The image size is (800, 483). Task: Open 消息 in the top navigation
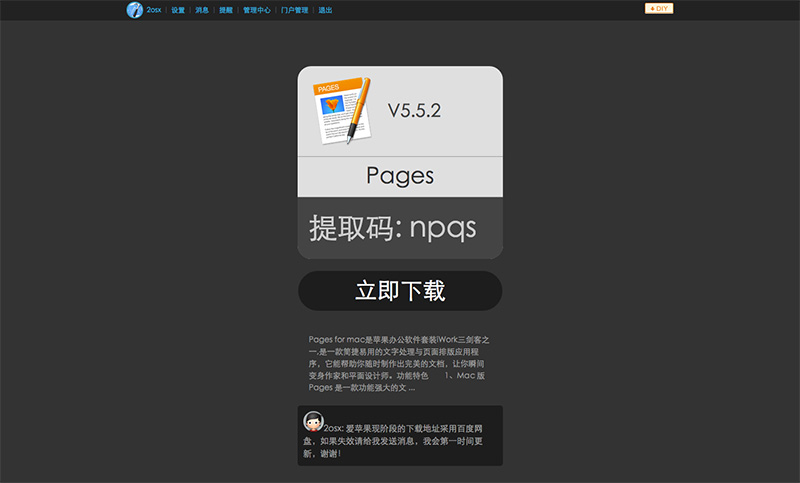(202, 10)
